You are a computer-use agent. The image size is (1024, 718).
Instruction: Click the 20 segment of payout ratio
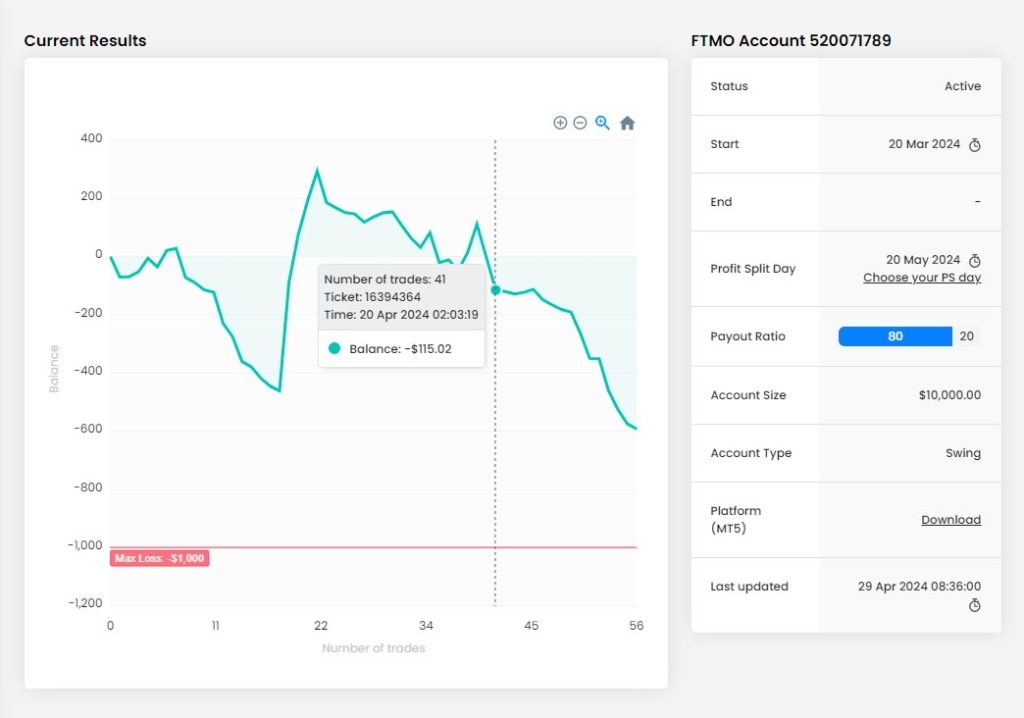pyautogui.click(x=966, y=337)
